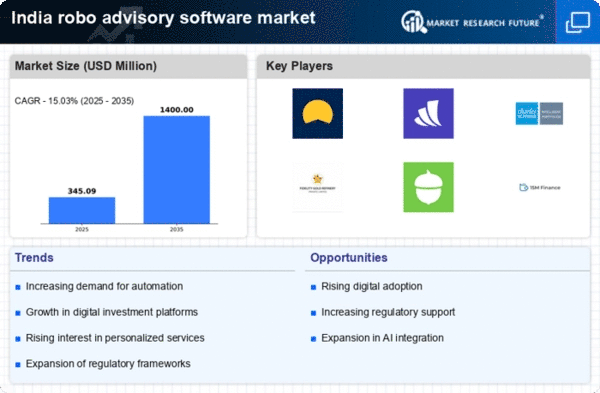Click 'Growth in digital investment platforms'
600x393 pixels.
tap(112, 312)
